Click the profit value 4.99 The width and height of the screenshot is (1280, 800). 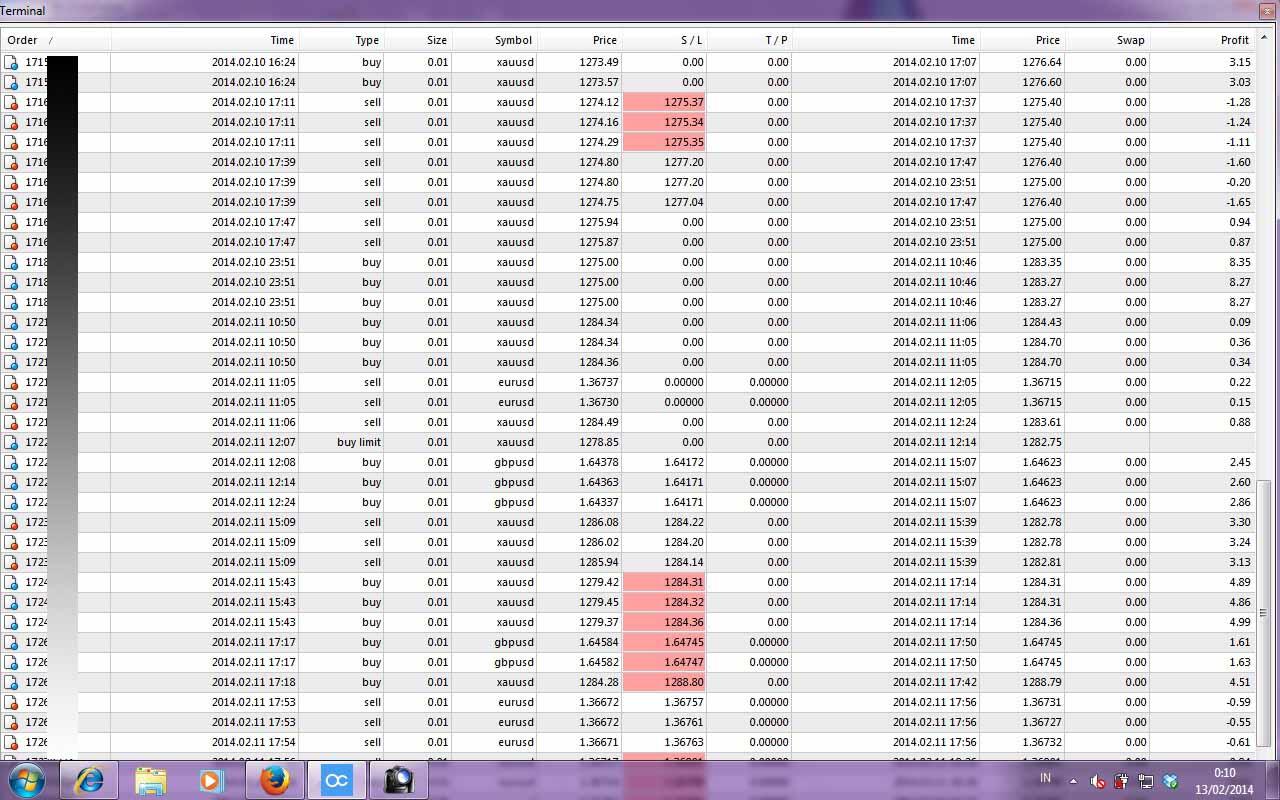click(1239, 622)
